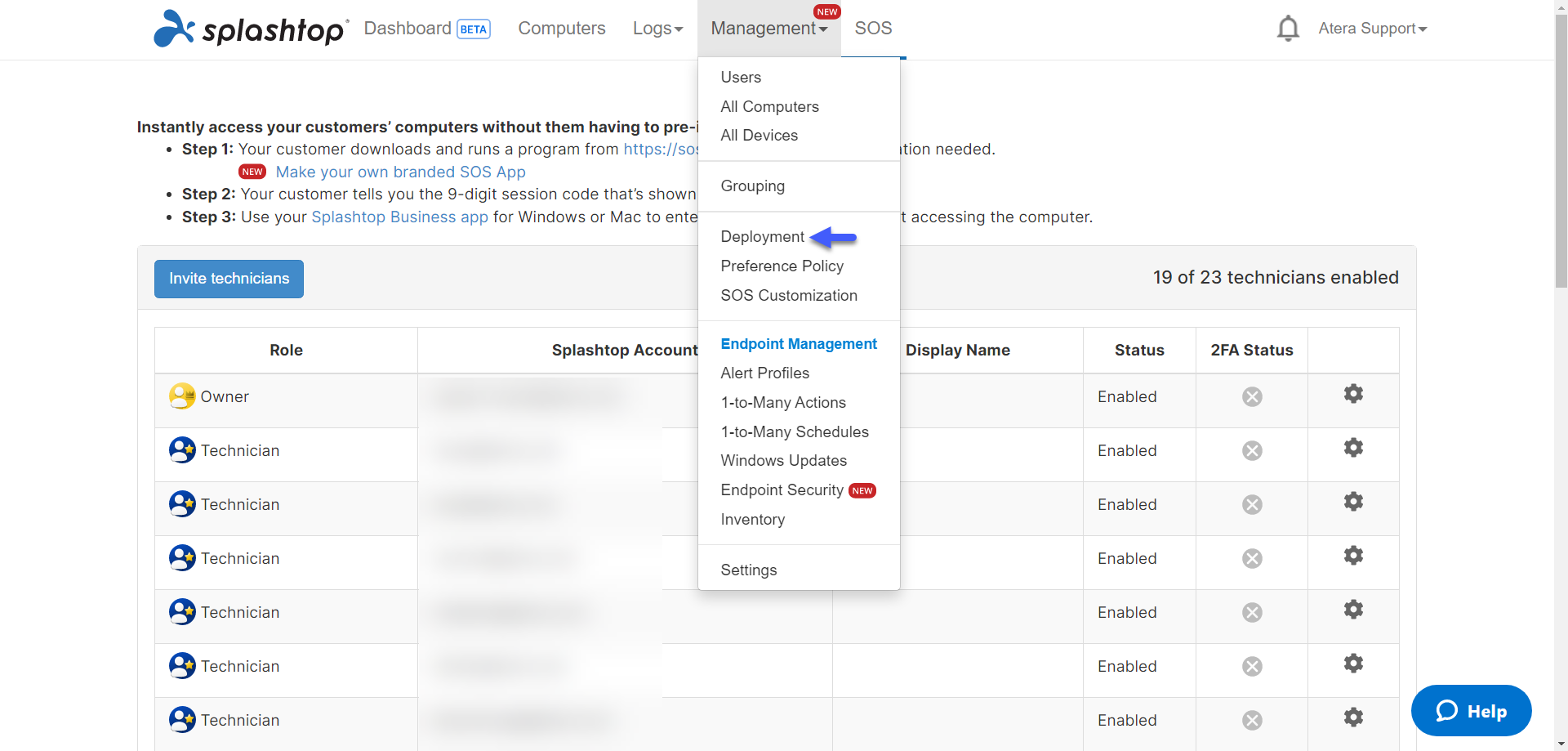Open Alert Profiles menu item

(x=764, y=373)
